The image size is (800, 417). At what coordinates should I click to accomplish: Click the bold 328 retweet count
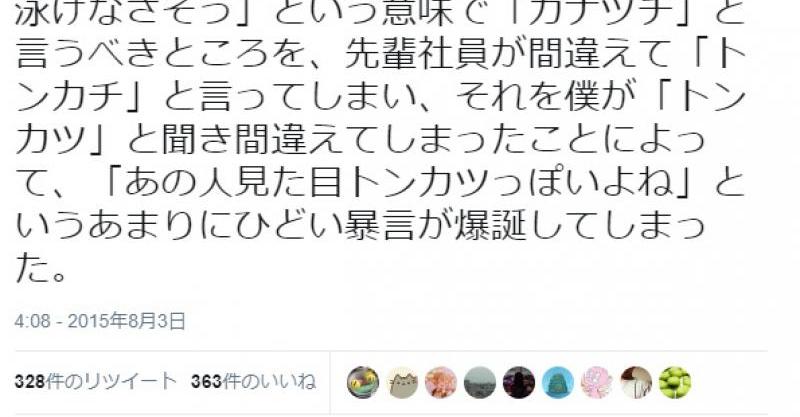(x=30, y=382)
